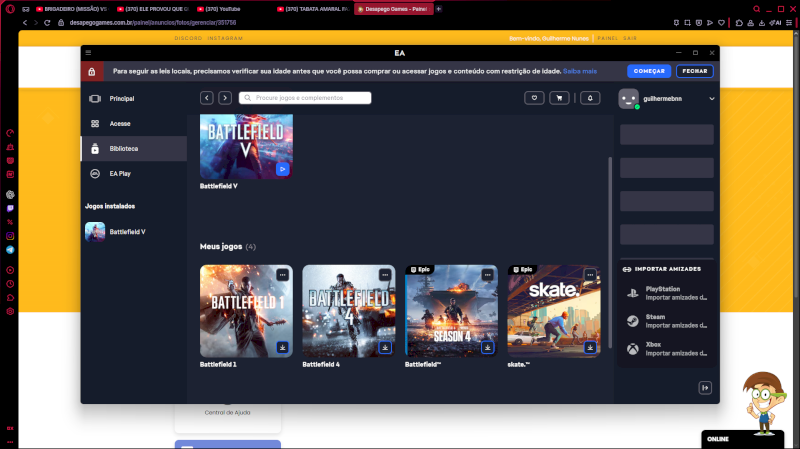Open the EA wishlist heart icon
The width and height of the screenshot is (800, 449).
point(534,98)
